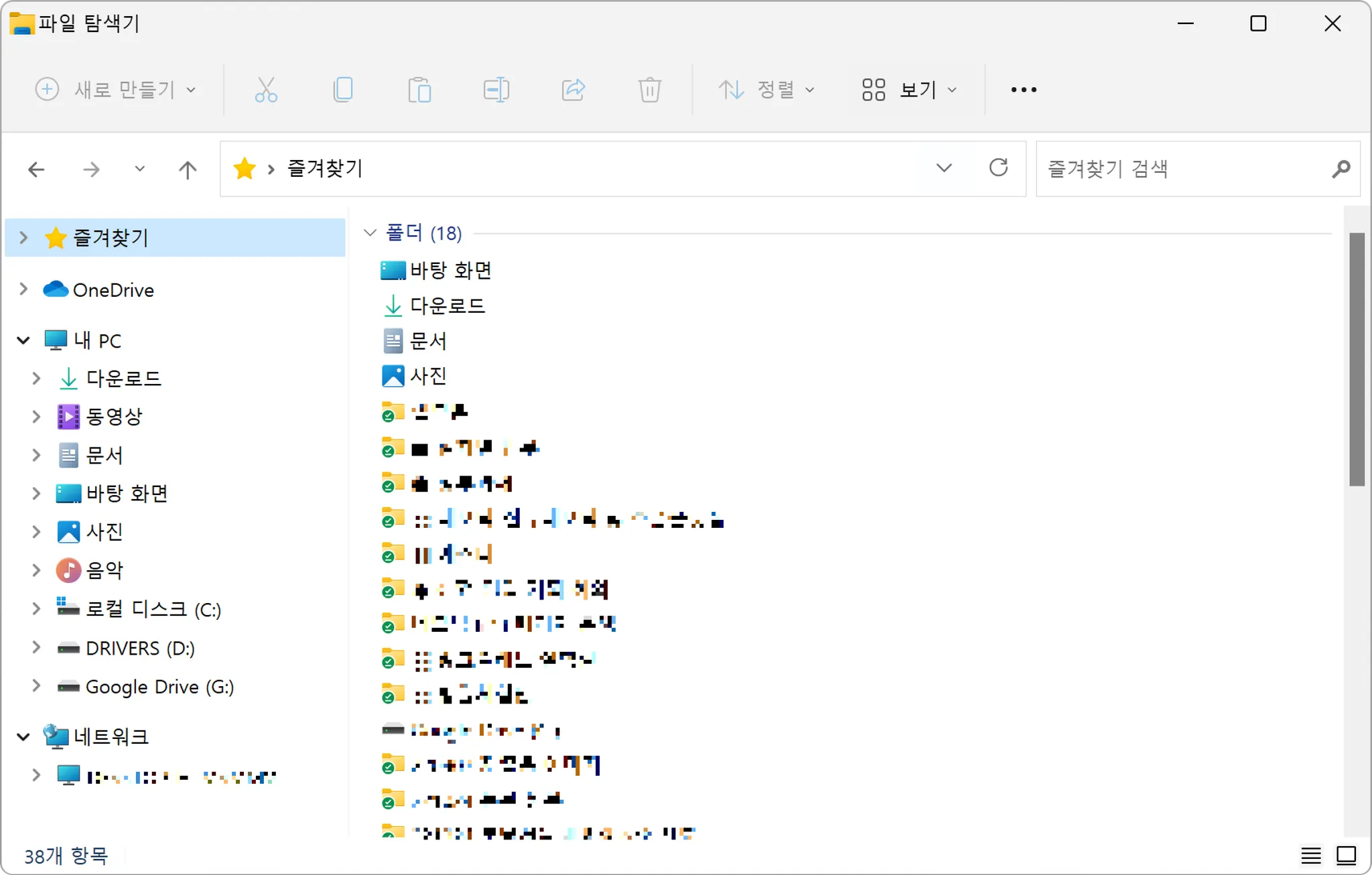Open the 새로 만들기 menu

(x=115, y=89)
